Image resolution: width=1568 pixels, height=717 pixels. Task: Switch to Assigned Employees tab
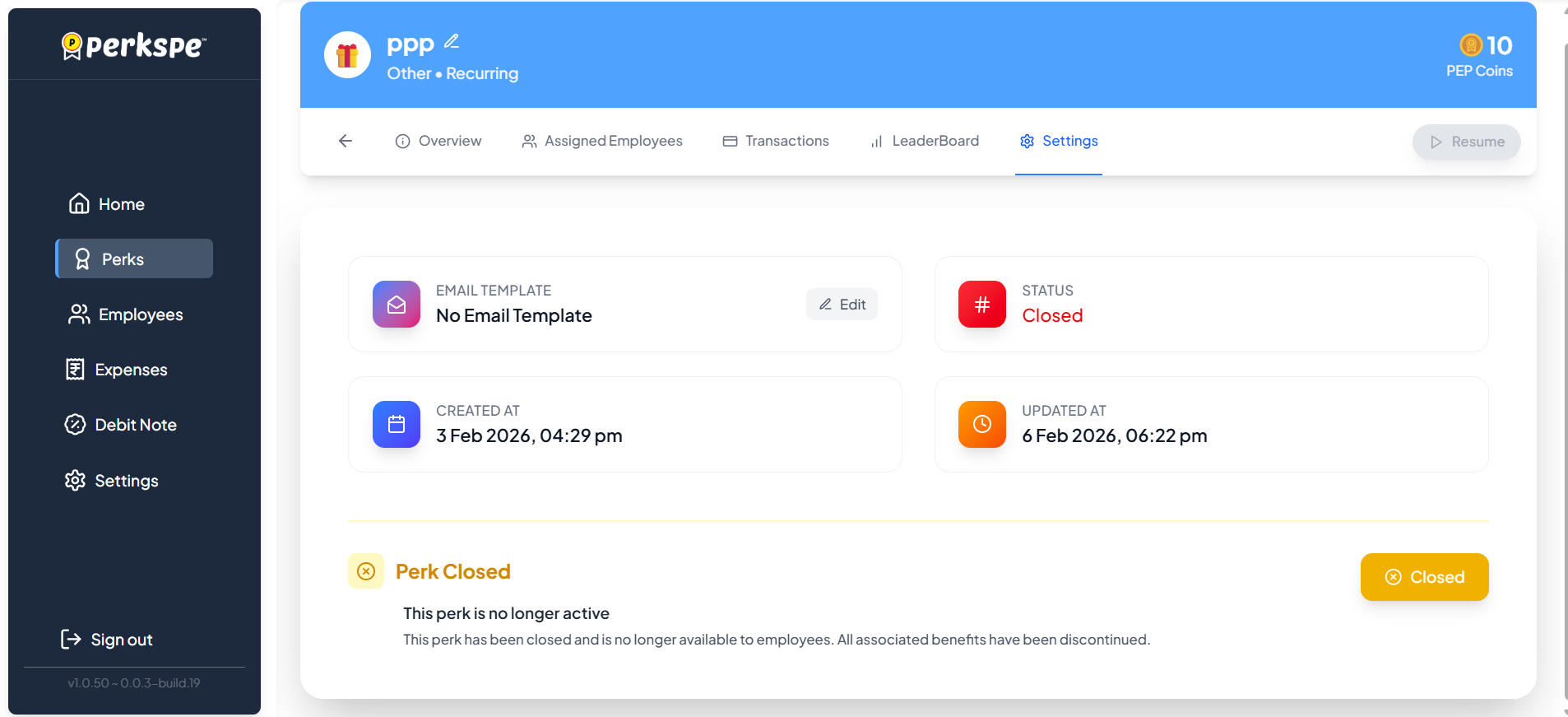point(602,141)
